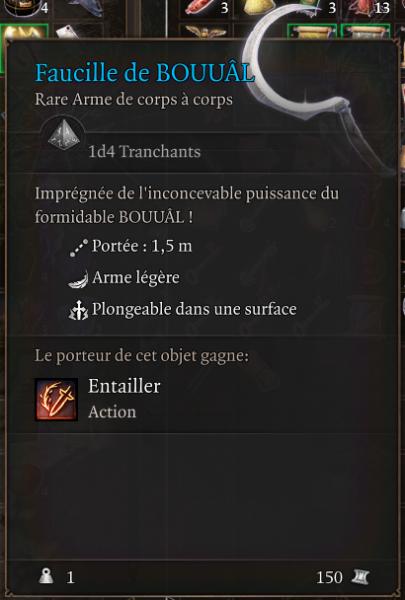Click the weight icon beside 1
405x600 pixels.
point(46,576)
